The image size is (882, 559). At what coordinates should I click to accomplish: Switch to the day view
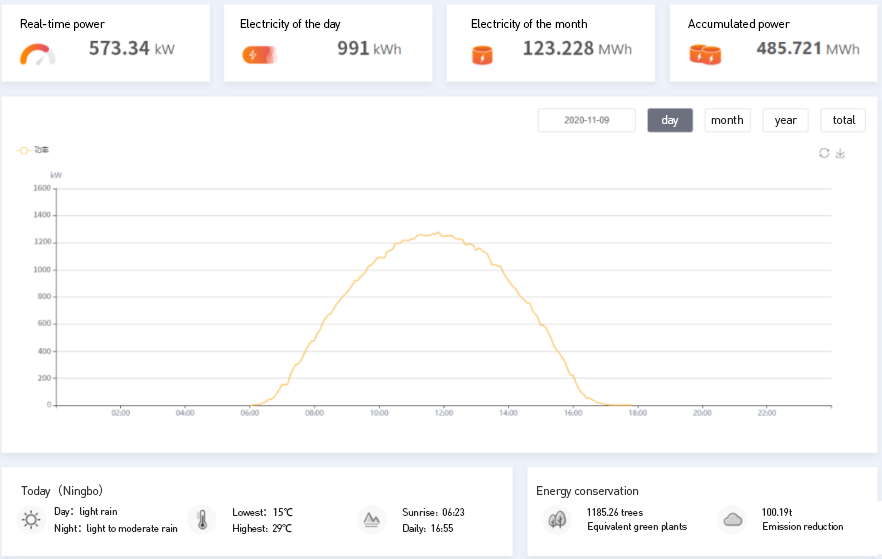coord(670,120)
